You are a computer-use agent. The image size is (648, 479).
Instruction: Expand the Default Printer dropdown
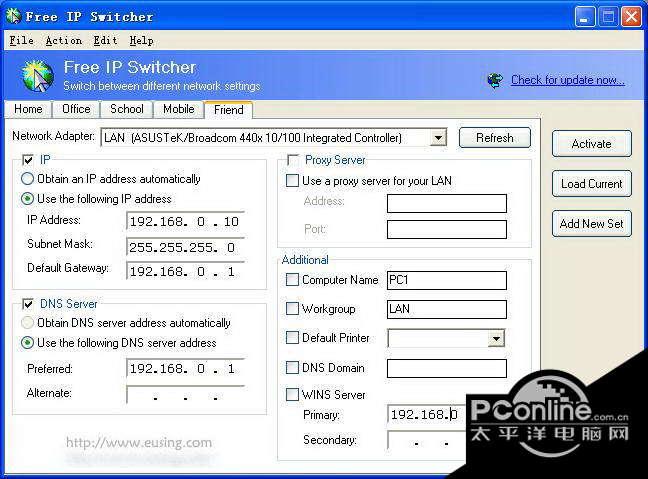496,339
